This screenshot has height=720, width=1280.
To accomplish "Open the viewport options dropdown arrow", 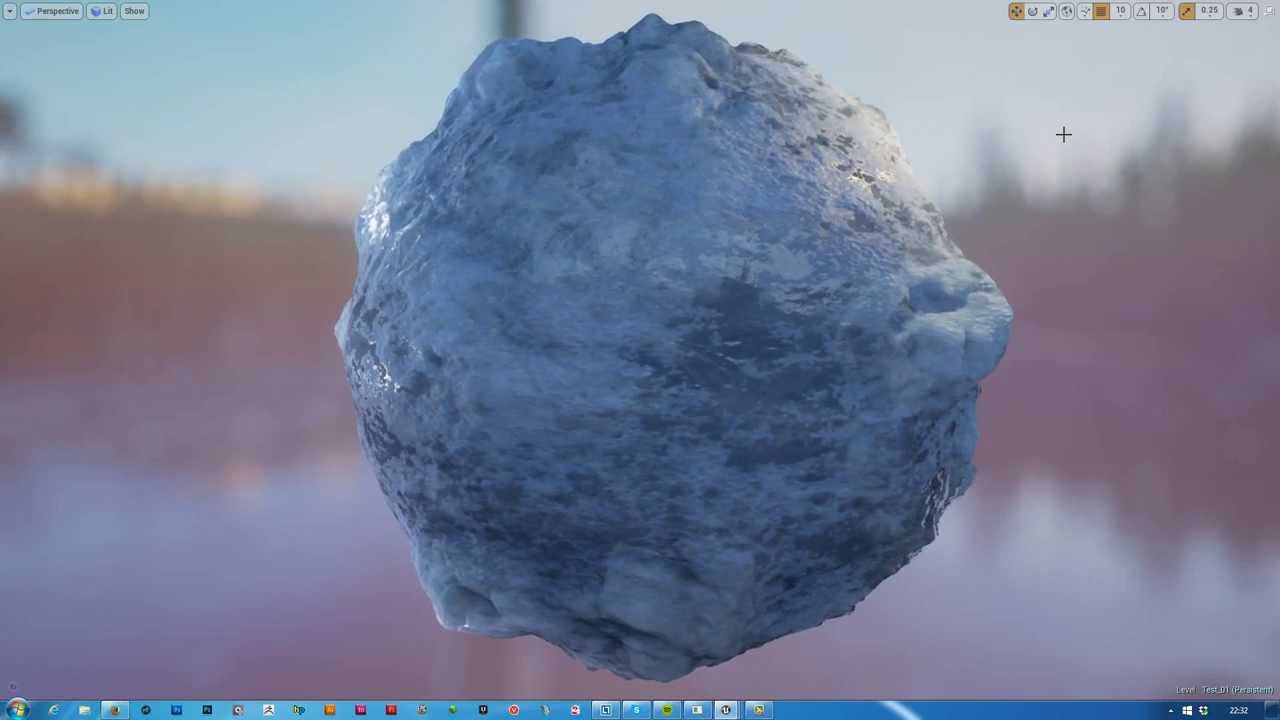I will tap(10, 11).
